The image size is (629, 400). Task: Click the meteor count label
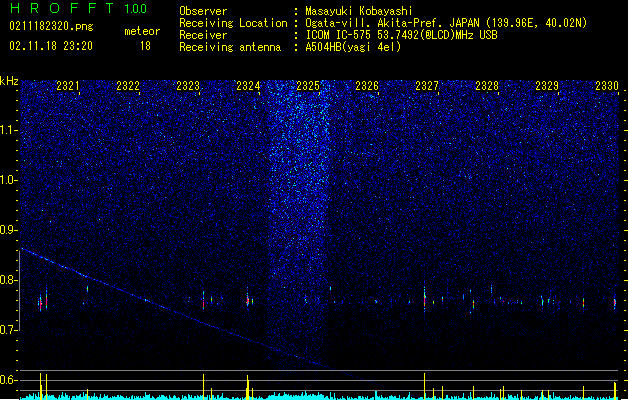(x=142, y=31)
